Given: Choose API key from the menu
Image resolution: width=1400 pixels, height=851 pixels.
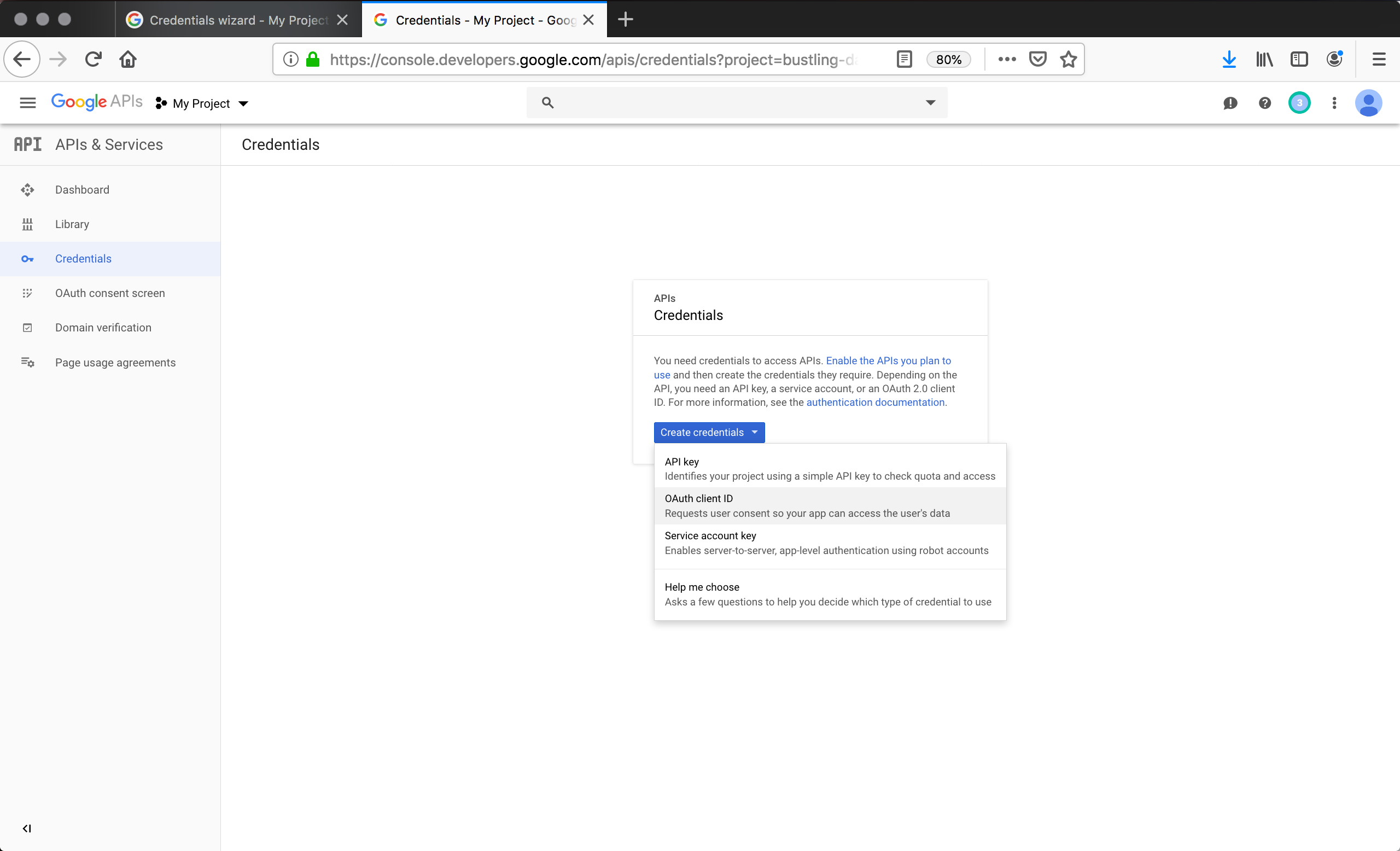Looking at the screenshot, I should pyautogui.click(x=830, y=469).
